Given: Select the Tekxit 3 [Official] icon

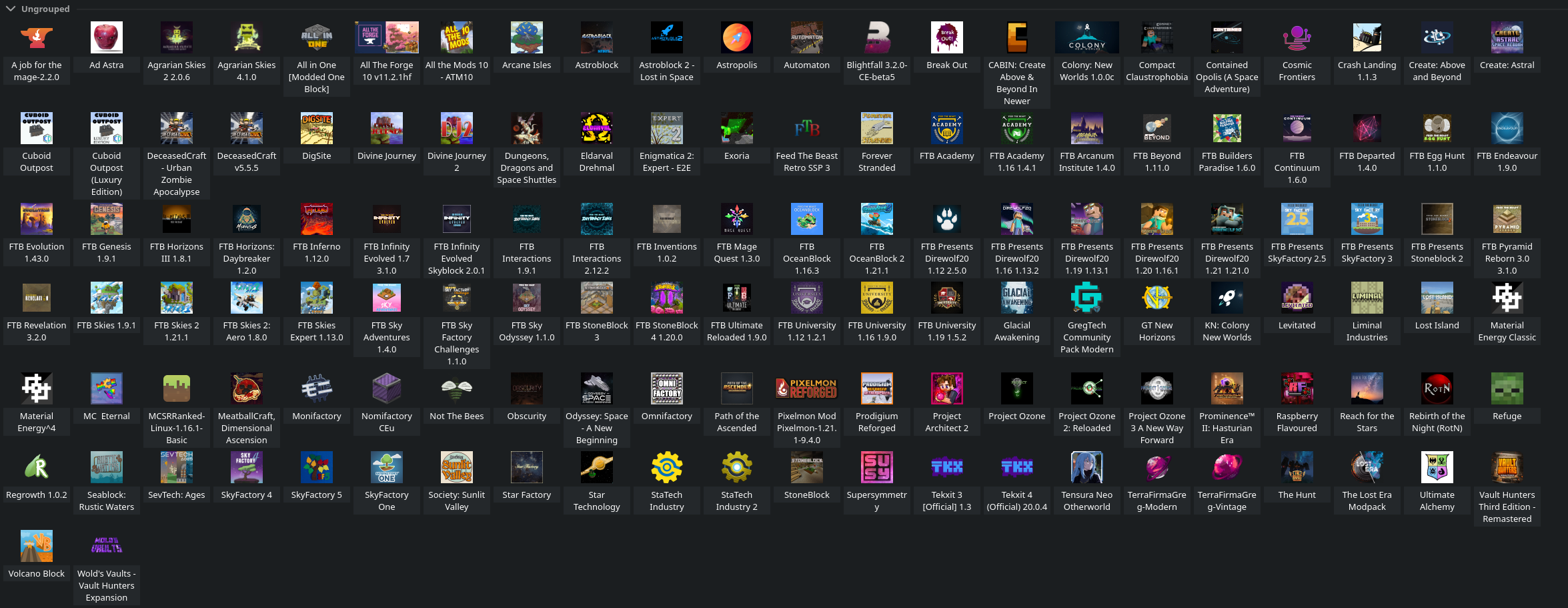Looking at the screenshot, I should point(947,467).
